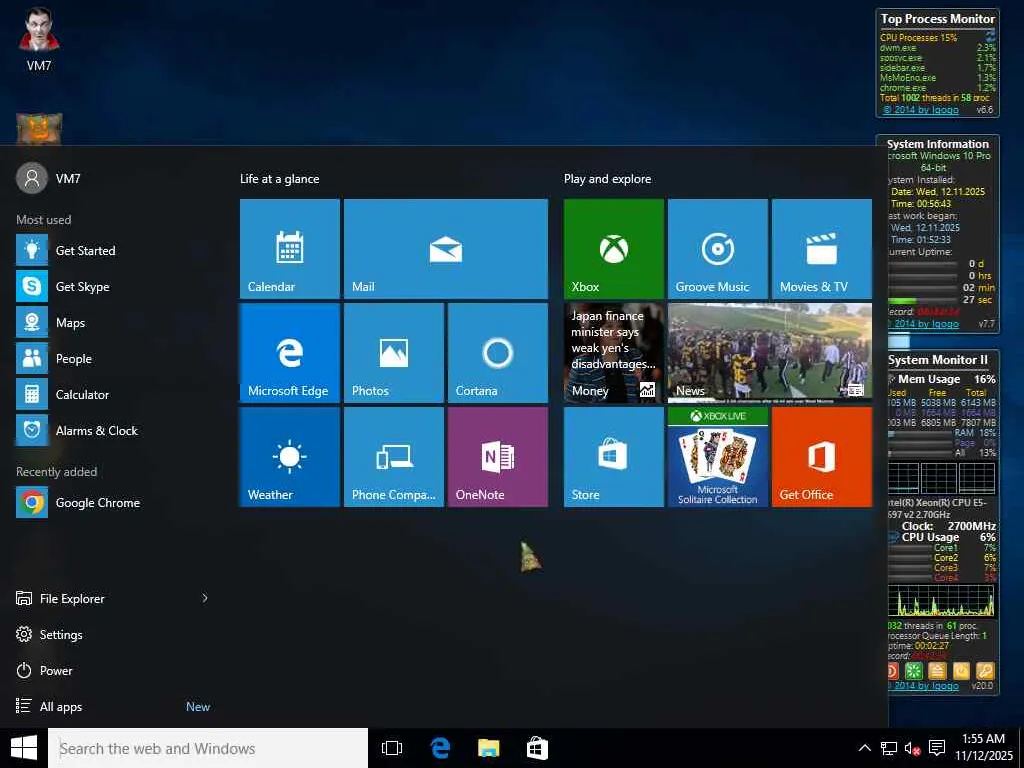Image resolution: width=1024 pixels, height=768 pixels.
Task: Open the Calendar tile
Action: [x=289, y=249]
